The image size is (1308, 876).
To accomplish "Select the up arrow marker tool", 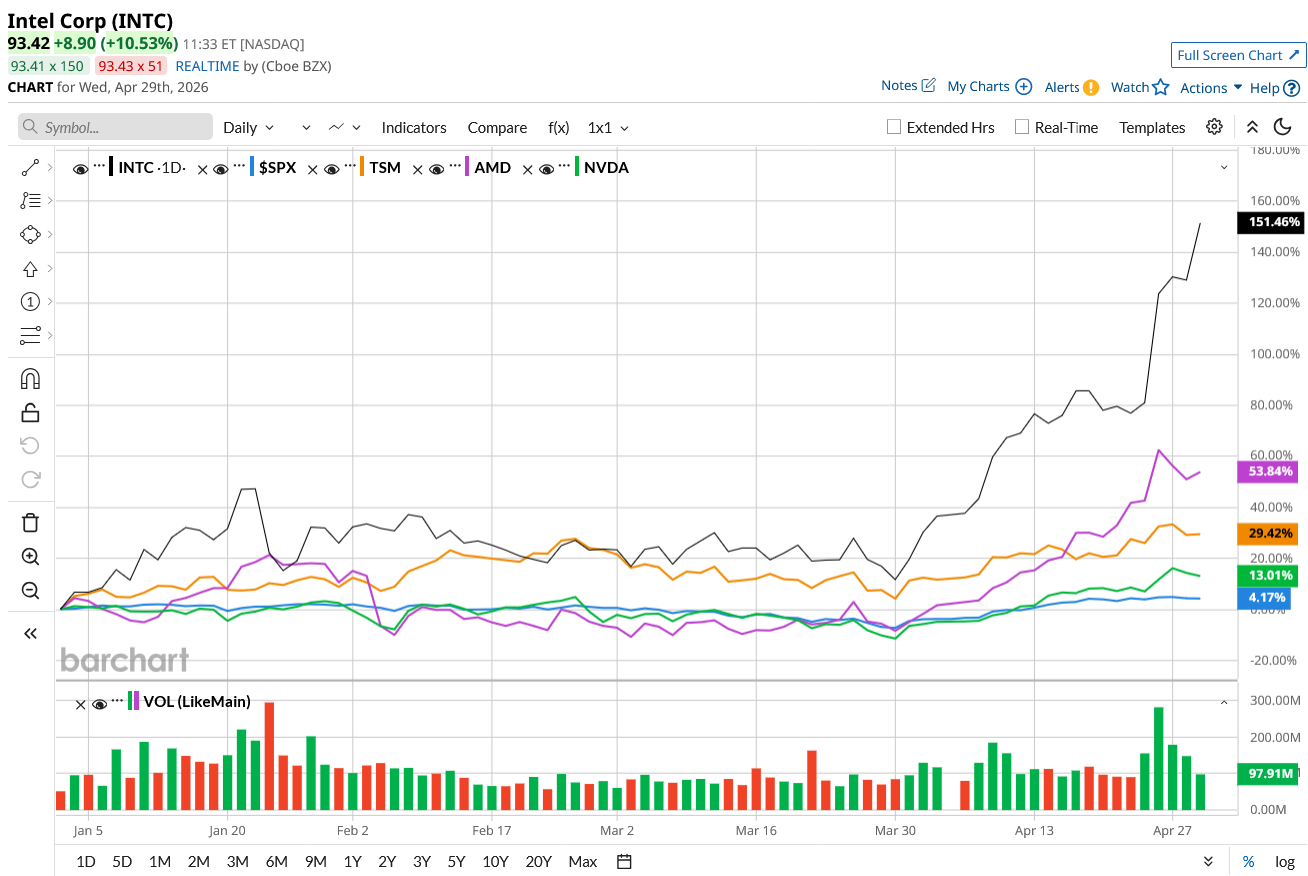I will click(30, 268).
